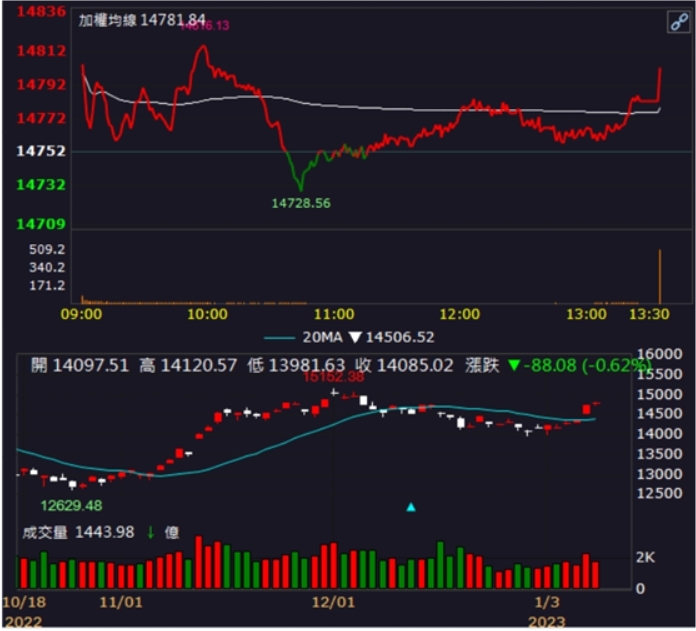
Task: Click the 14816.13 intraday high label
Action: coord(204,26)
